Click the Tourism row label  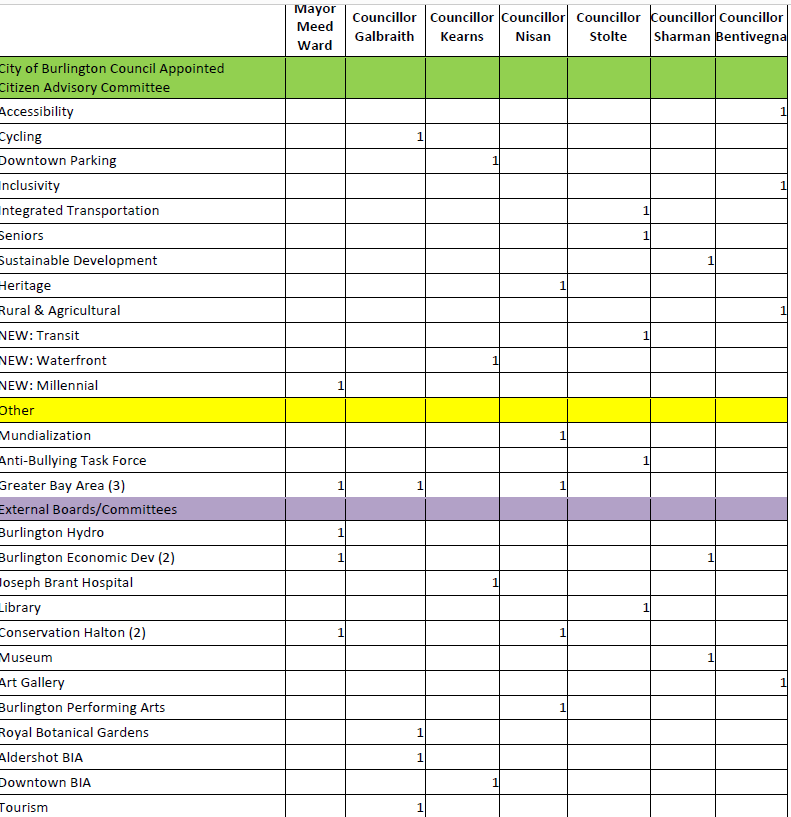pyautogui.click(x=24, y=808)
